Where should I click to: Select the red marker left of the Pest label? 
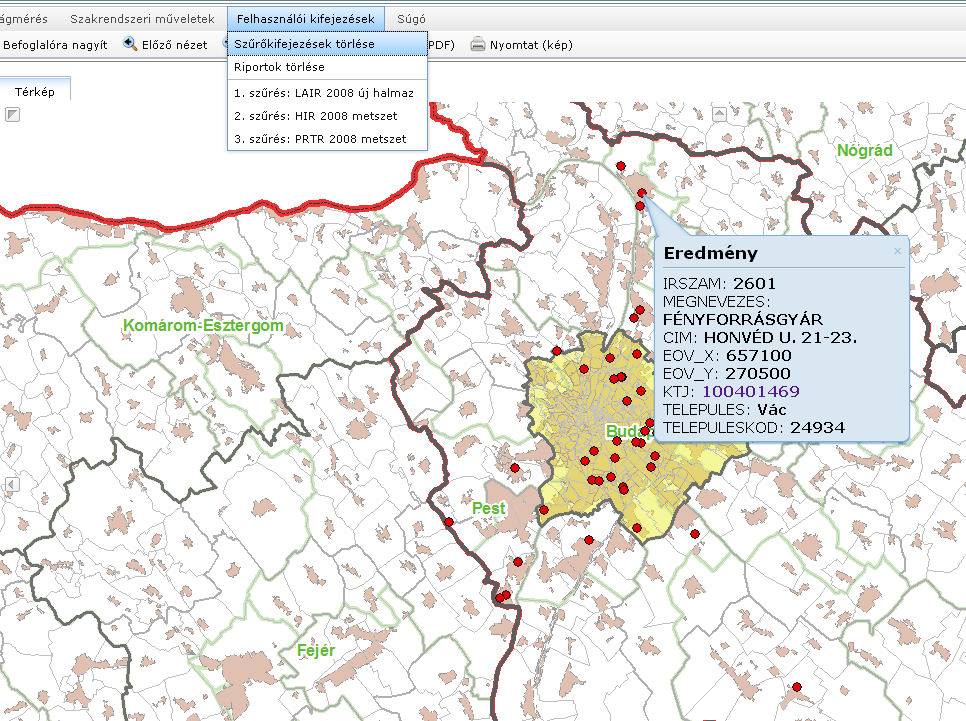click(449, 521)
